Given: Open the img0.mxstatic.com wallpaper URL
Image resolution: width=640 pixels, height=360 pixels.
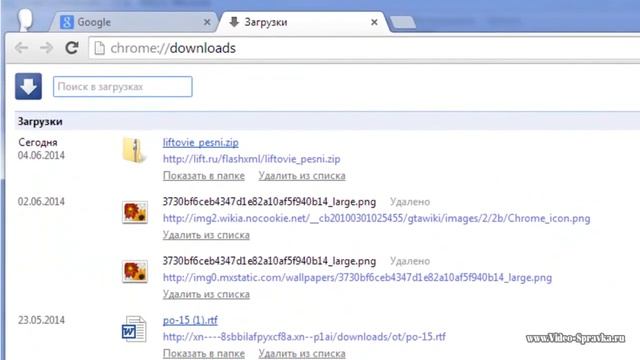Looking at the screenshot, I should [357, 278].
